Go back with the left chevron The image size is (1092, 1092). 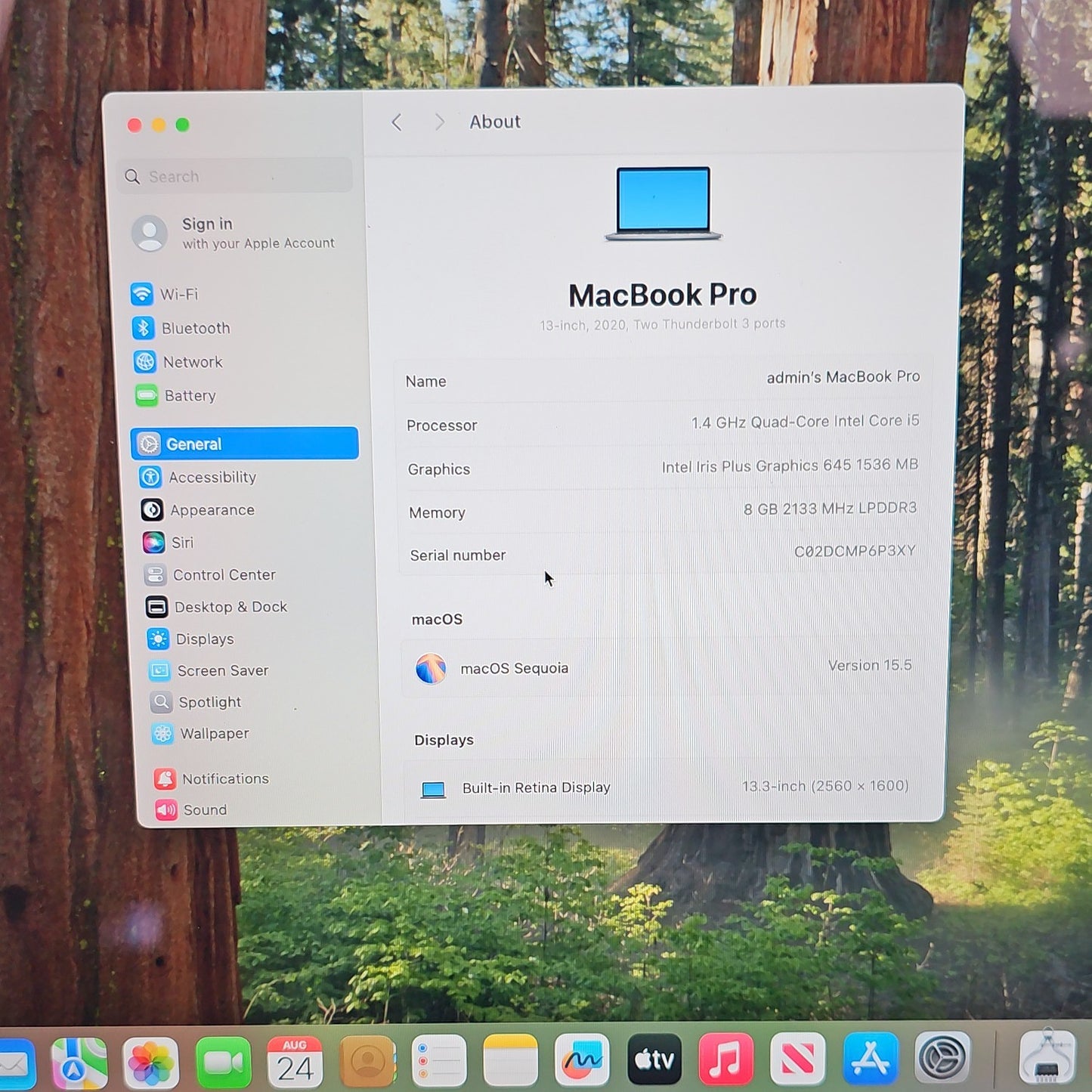coord(397,122)
